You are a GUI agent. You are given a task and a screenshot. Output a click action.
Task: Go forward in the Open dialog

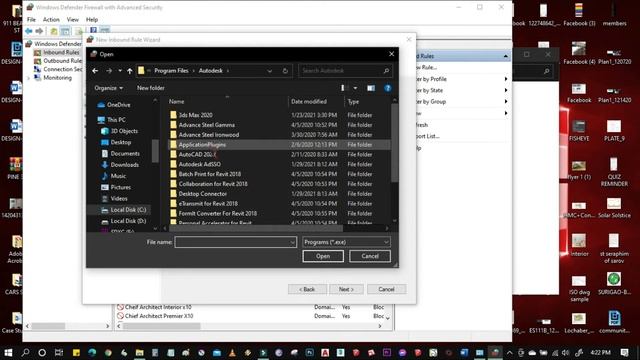109,71
